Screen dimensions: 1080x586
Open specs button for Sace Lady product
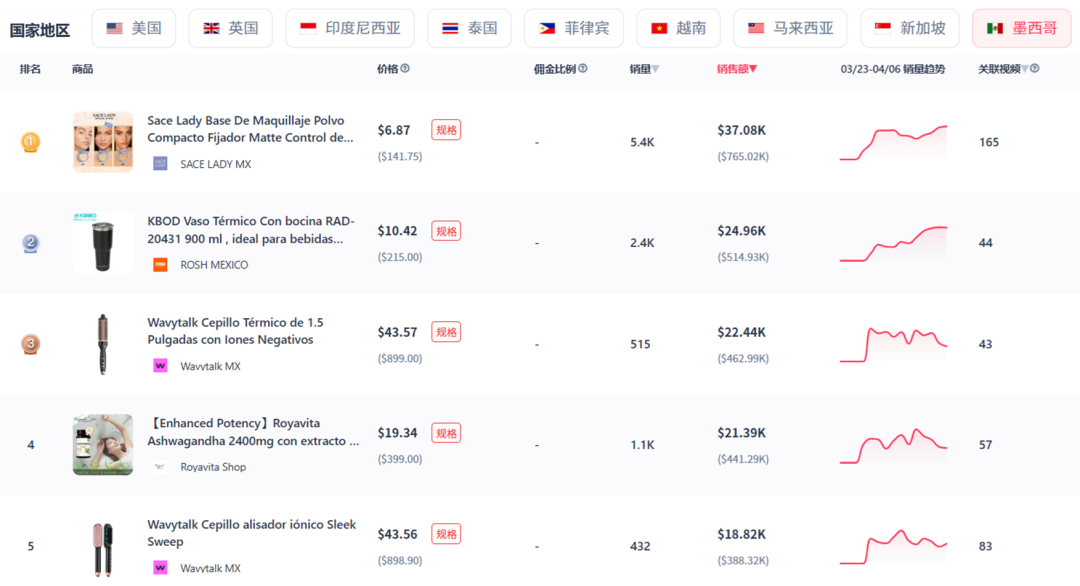click(x=446, y=130)
